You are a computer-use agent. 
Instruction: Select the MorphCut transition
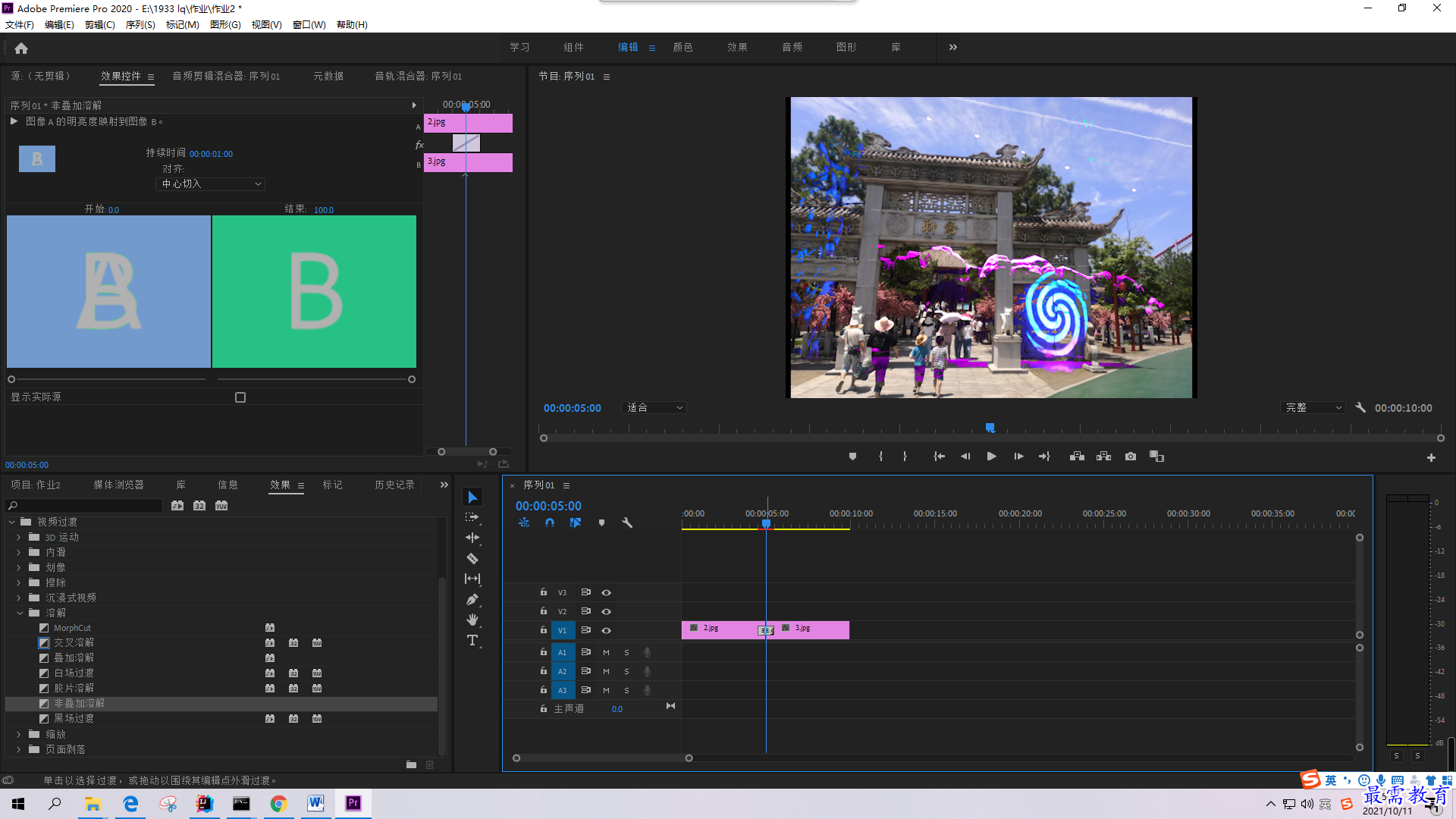click(x=72, y=628)
